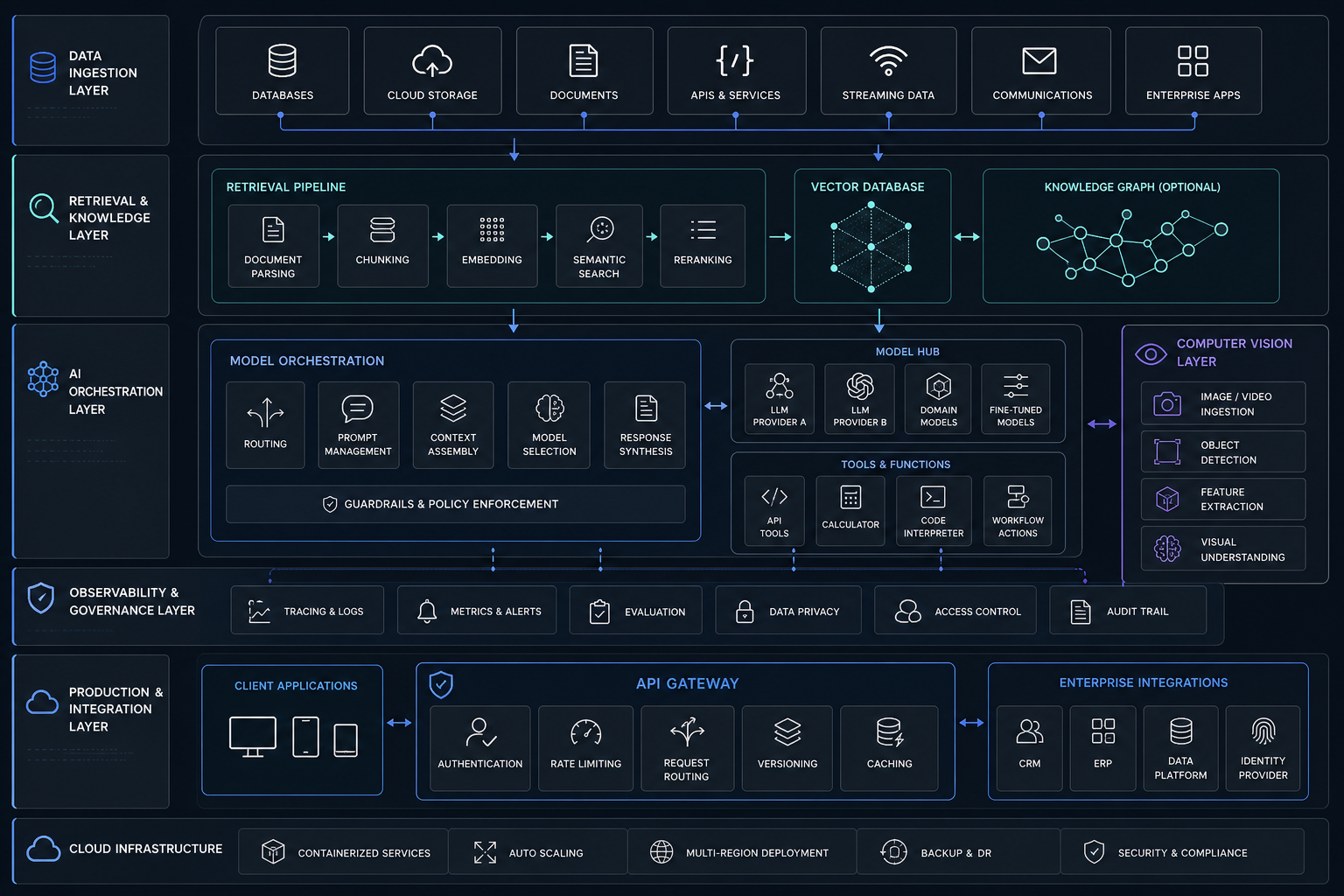Select the Routing arrows icon
1344x896 pixels.
(265, 412)
